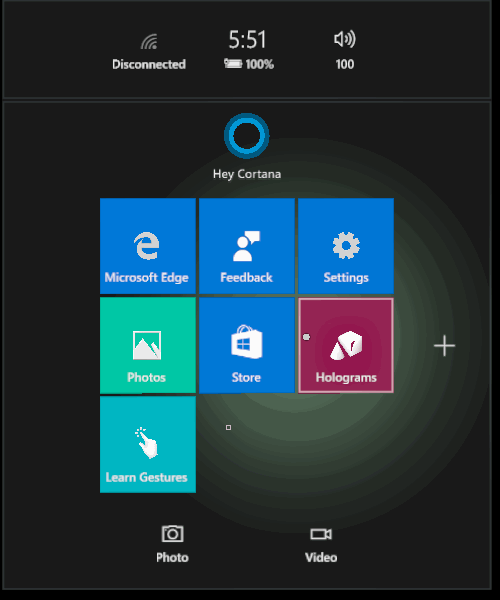Launch the Feedback app tile
Screen dimensions: 500x600
pos(247,246)
